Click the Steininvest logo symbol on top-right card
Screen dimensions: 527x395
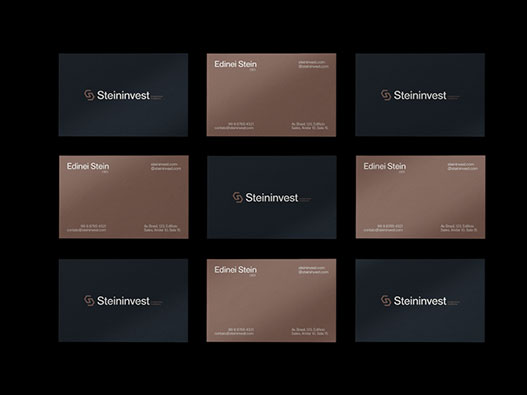pyautogui.click(x=386, y=95)
